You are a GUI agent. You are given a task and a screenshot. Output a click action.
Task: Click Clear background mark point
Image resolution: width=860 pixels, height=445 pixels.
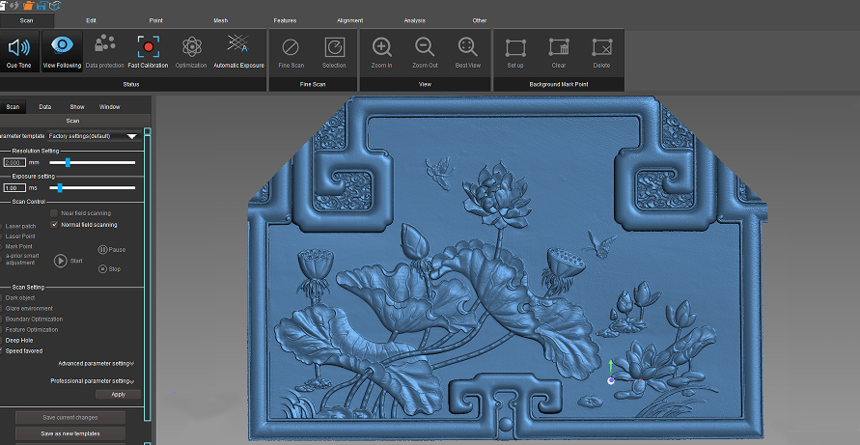pyautogui.click(x=558, y=47)
